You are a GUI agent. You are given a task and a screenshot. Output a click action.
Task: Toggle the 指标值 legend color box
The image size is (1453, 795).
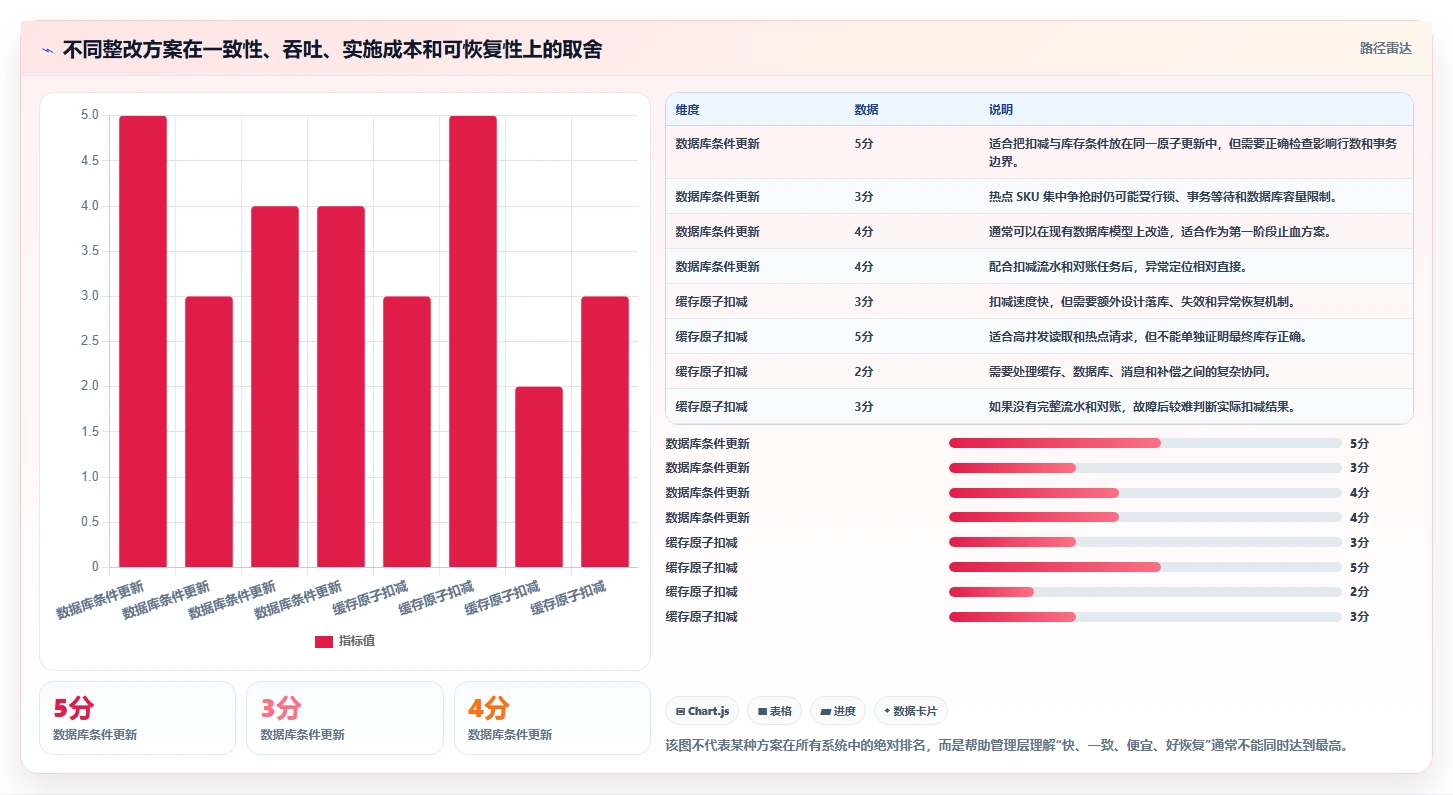[x=324, y=642]
